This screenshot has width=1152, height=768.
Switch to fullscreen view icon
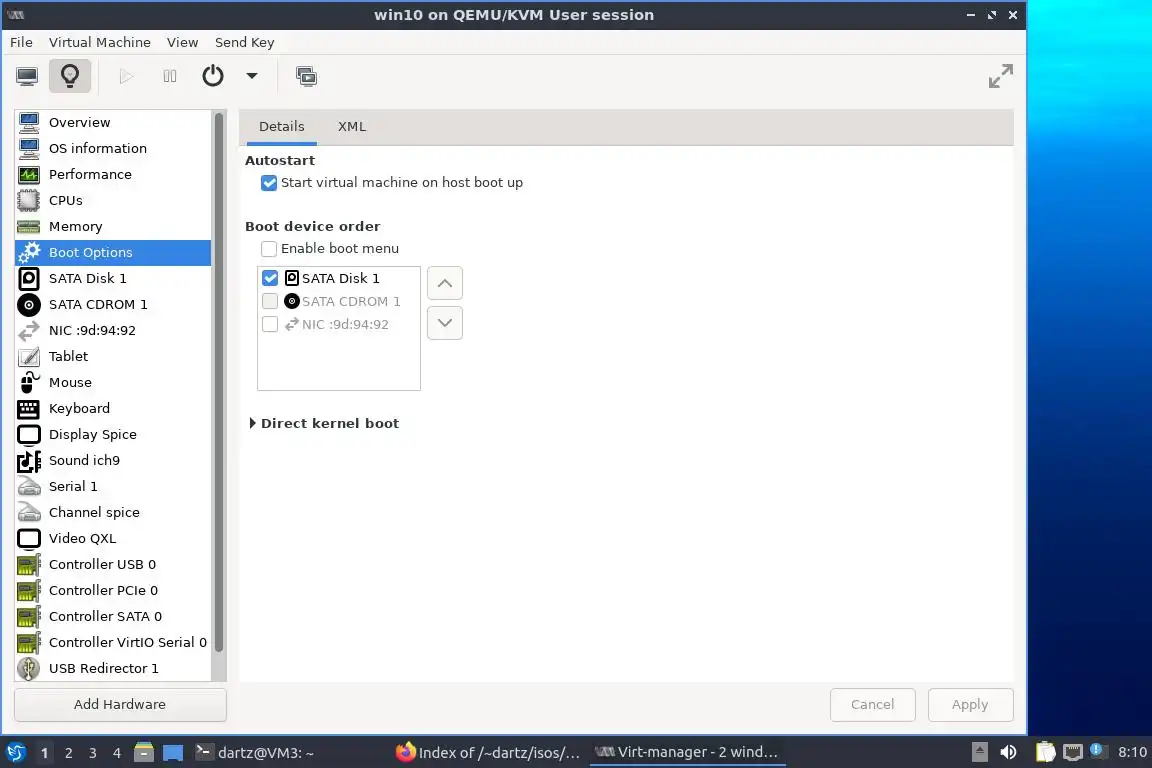[1000, 76]
